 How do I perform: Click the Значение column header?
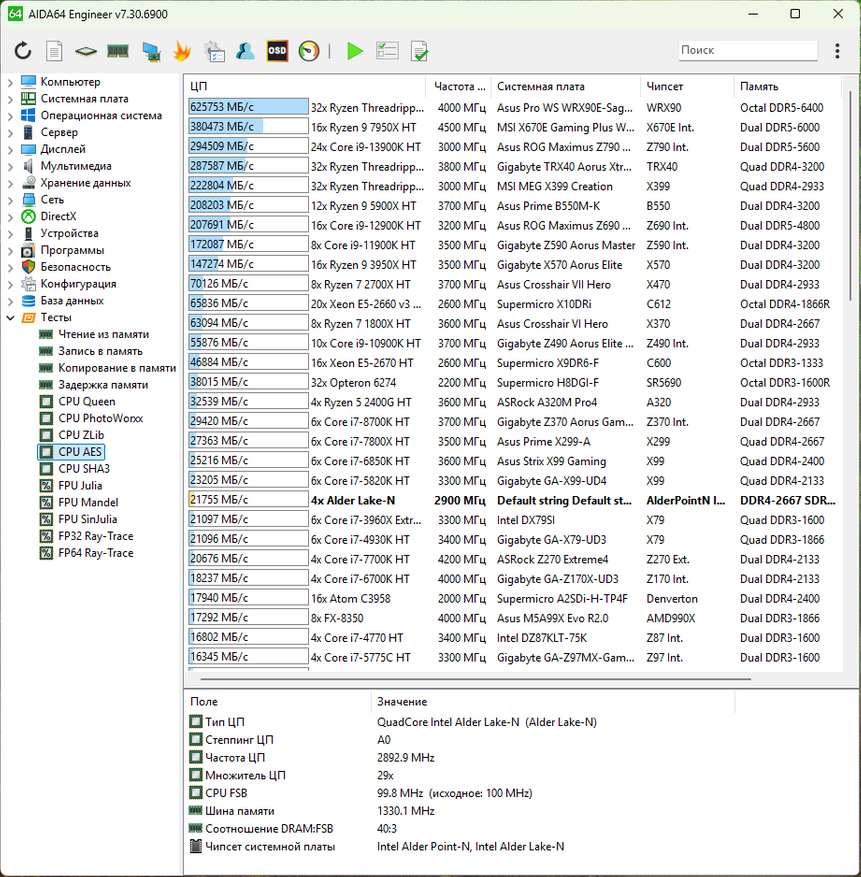coord(553,701)
